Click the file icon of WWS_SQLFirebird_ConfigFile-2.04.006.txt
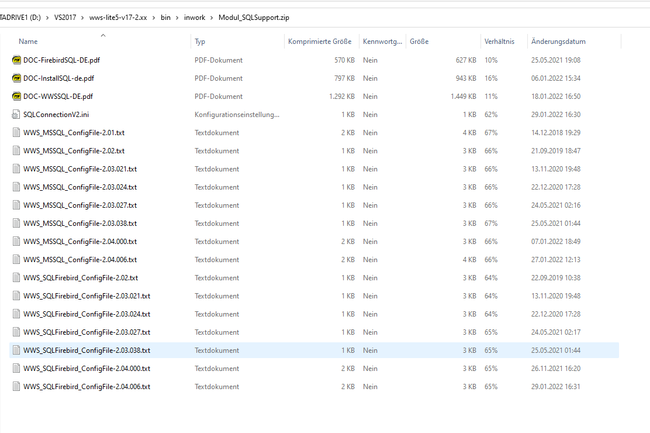The image size is (650, 433). [16, 387]
